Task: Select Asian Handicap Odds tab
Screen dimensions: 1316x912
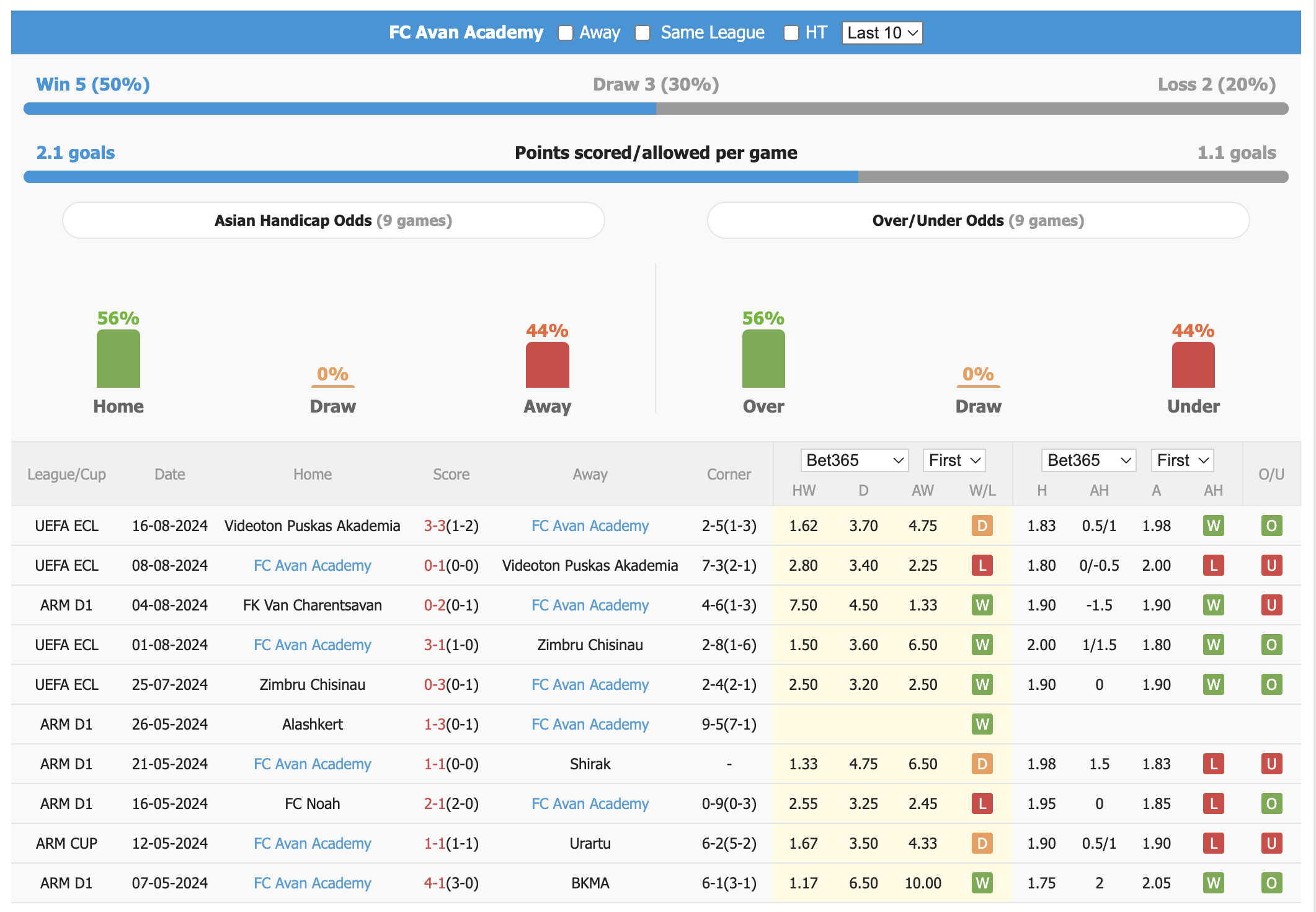Action: coord(334,220)
